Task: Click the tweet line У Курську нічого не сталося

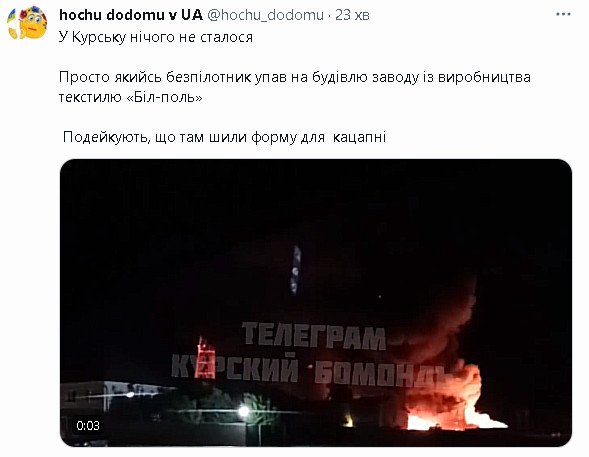Action: (x=156, y=37)
